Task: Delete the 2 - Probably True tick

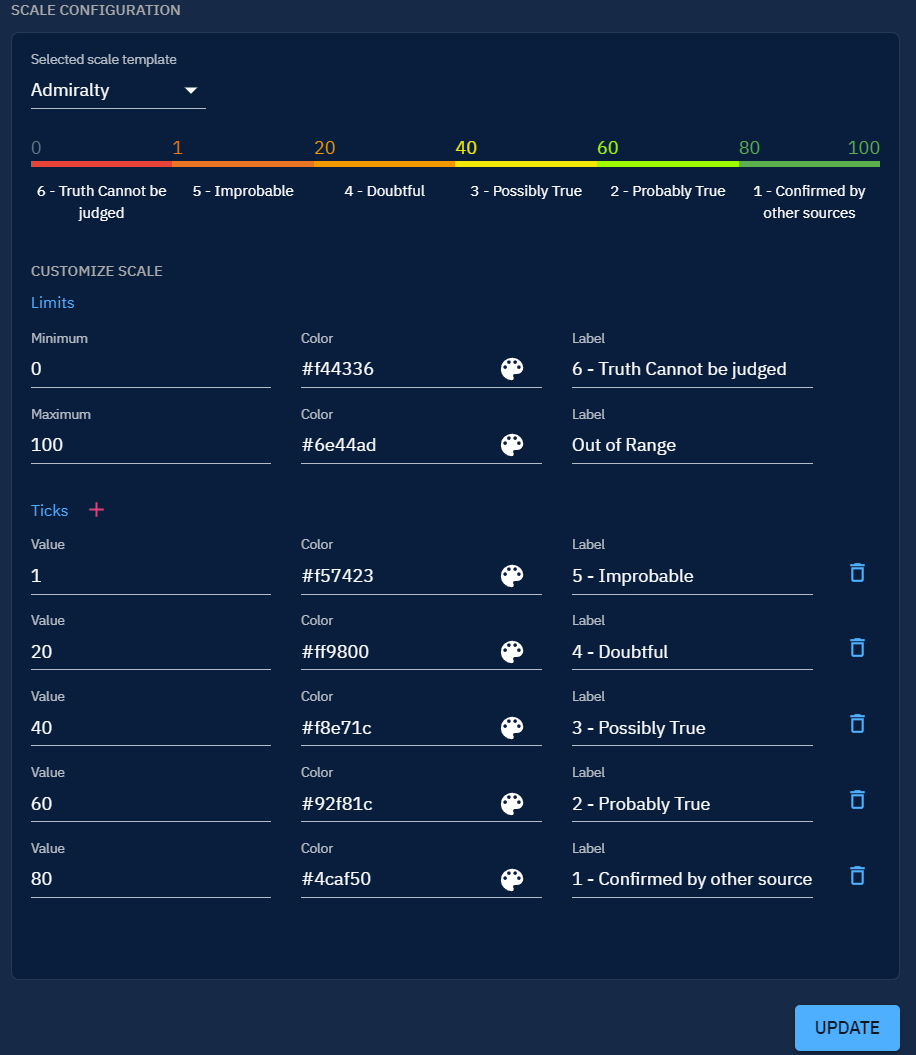Action: coord(857,800)
